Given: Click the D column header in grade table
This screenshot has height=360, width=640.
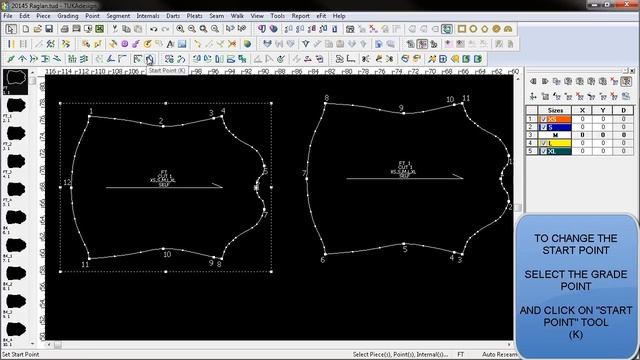Looking at the screenshot, I should pos(623,110).
